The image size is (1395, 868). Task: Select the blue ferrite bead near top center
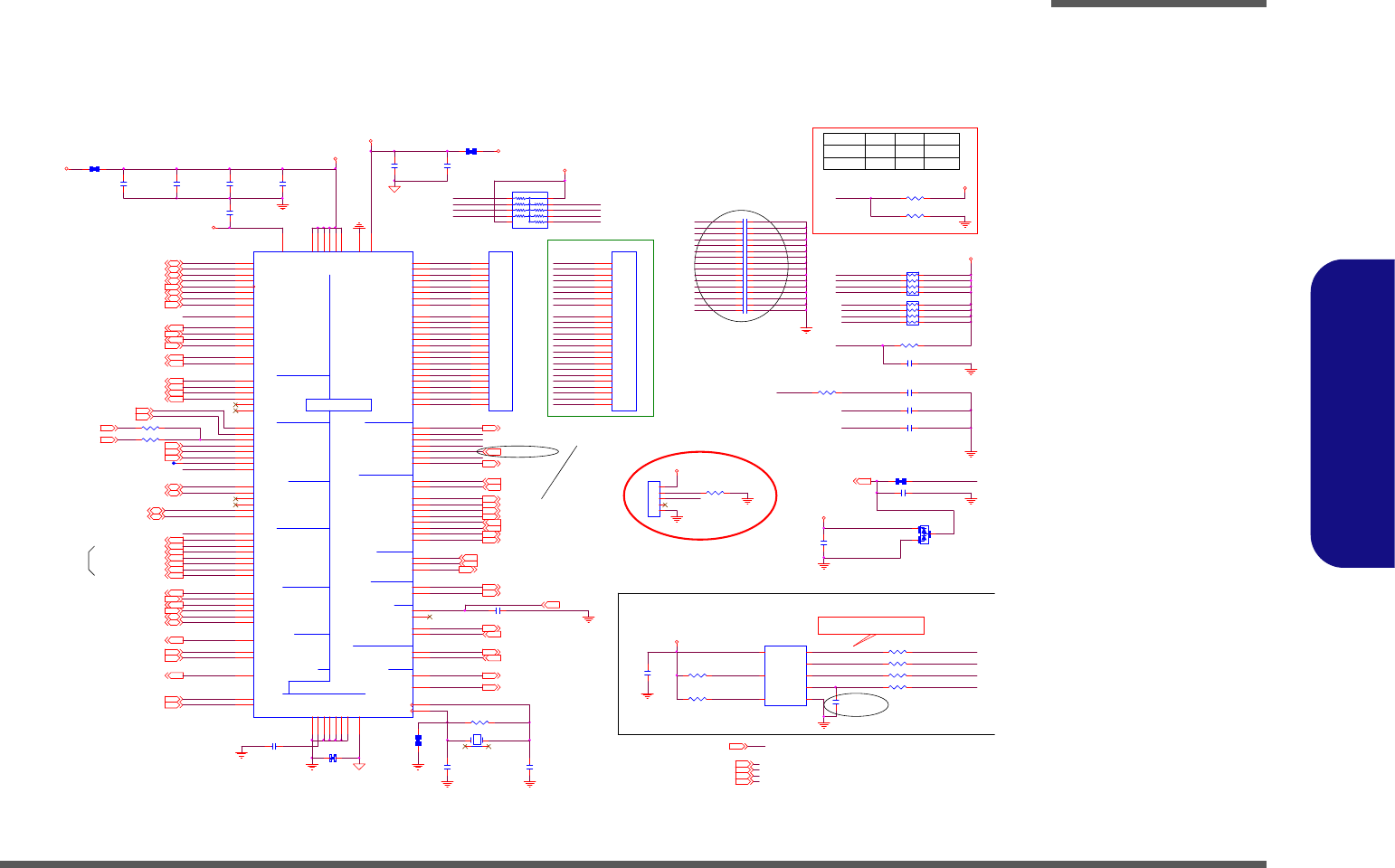tap(471, 151)
